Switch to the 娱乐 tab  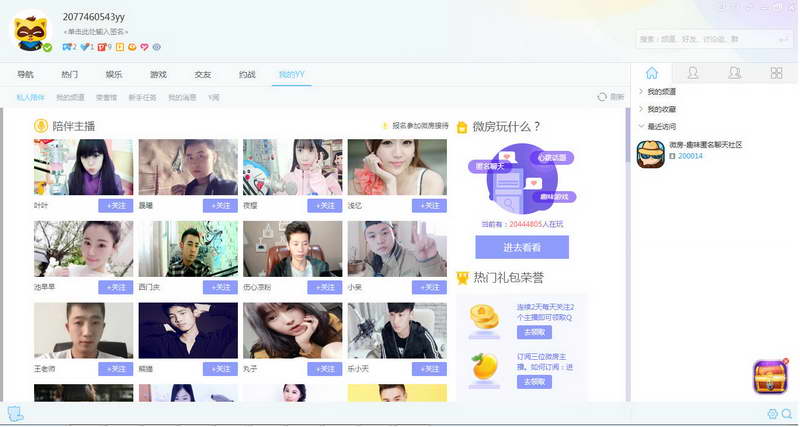(x=114, y=74)
